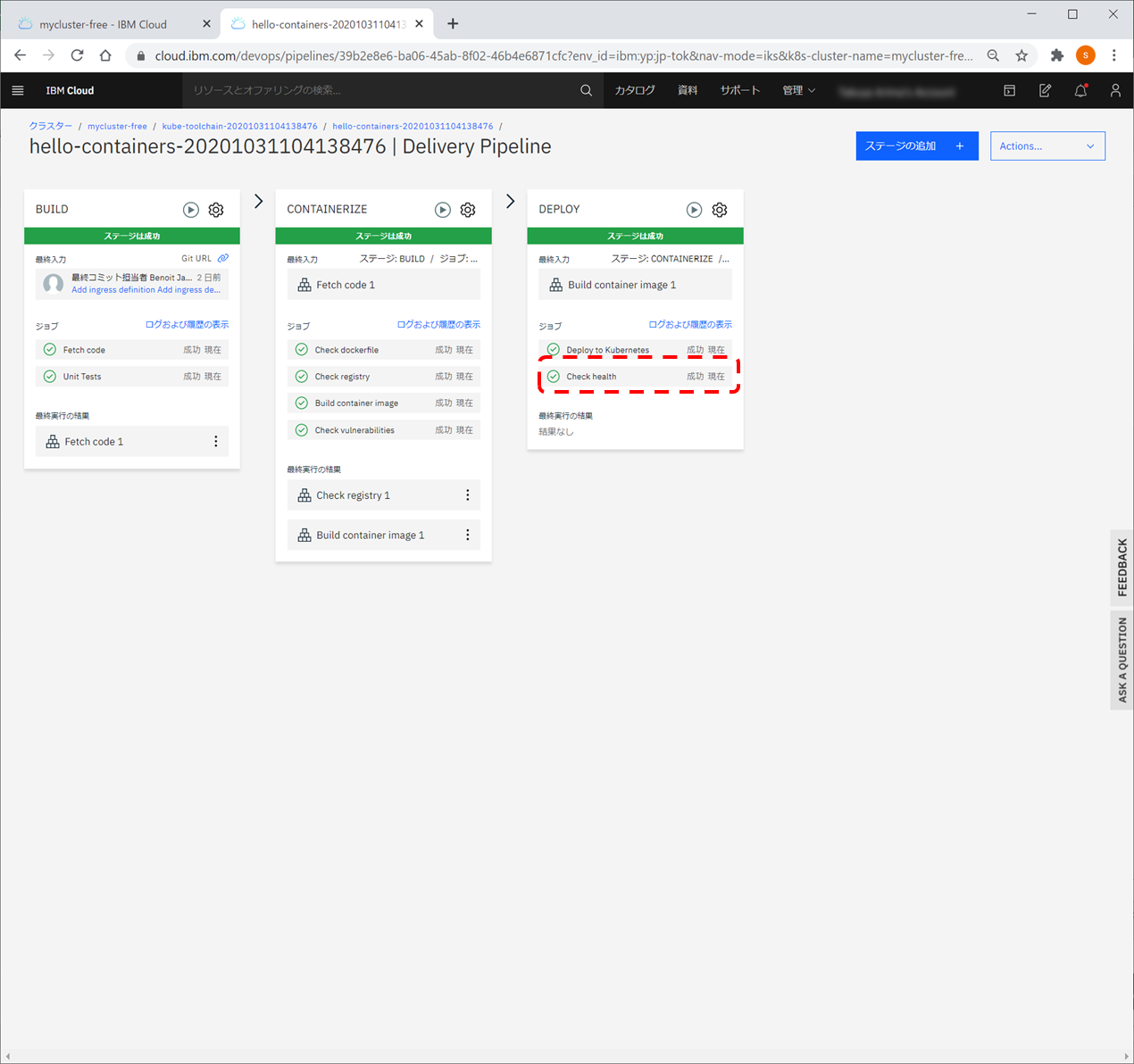Open mycluster-free breadcrumb link

pos(117,126)
